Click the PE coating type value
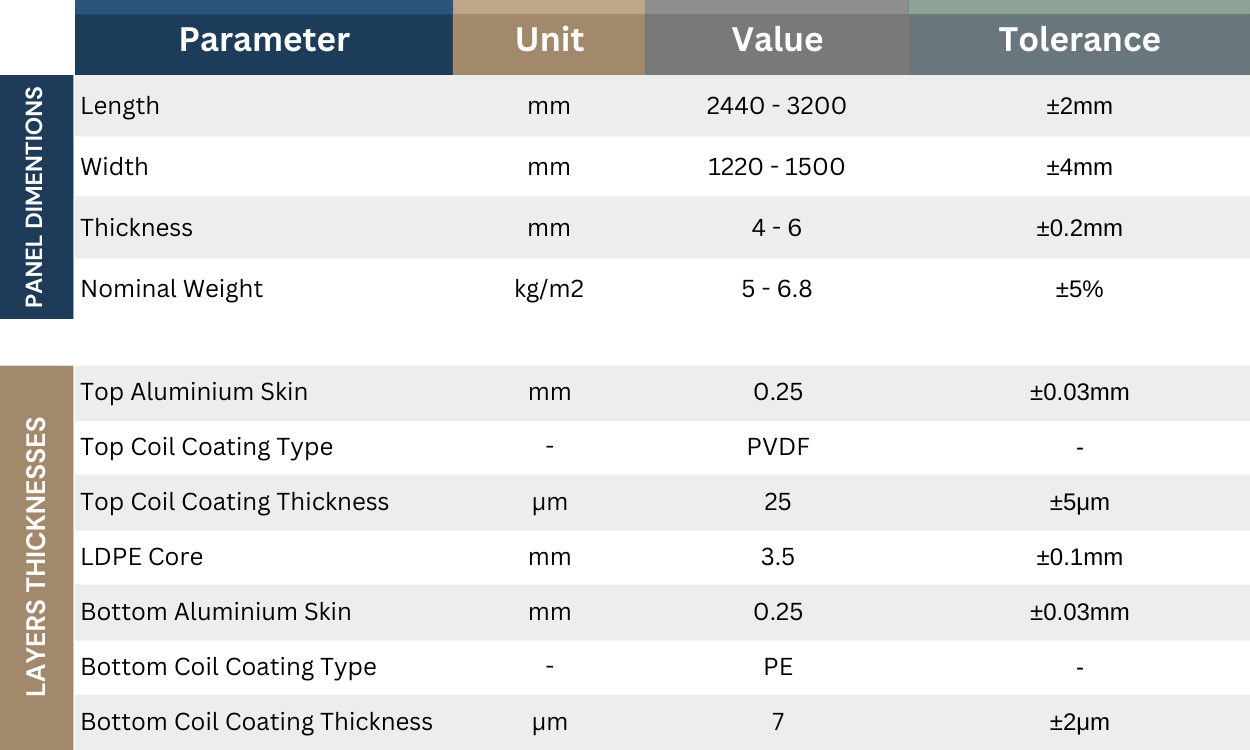Viewport: 1250px width, 750px height. click(x=777, y=667)
